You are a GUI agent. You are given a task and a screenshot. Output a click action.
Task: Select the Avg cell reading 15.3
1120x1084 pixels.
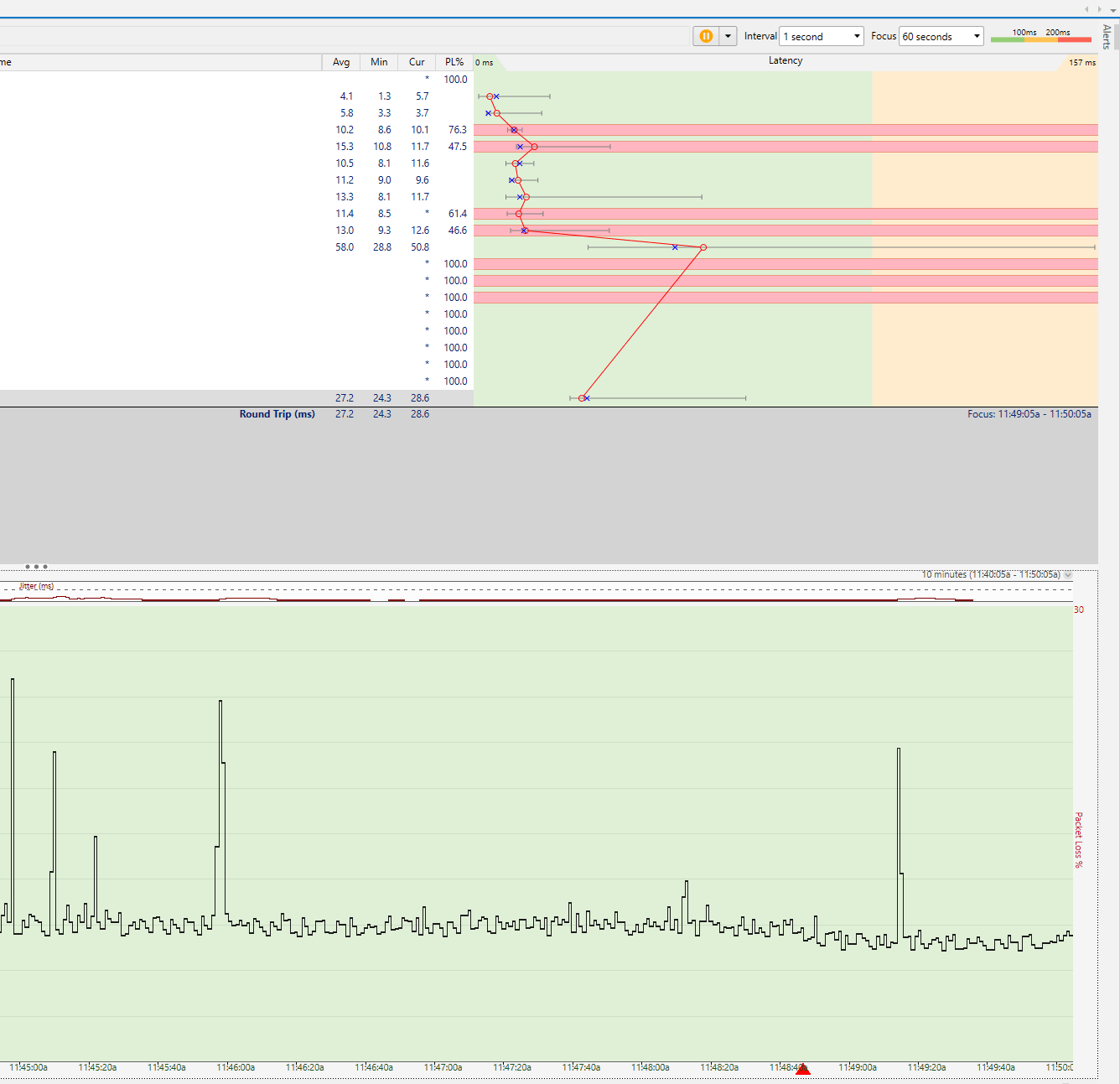pos(345,147)
